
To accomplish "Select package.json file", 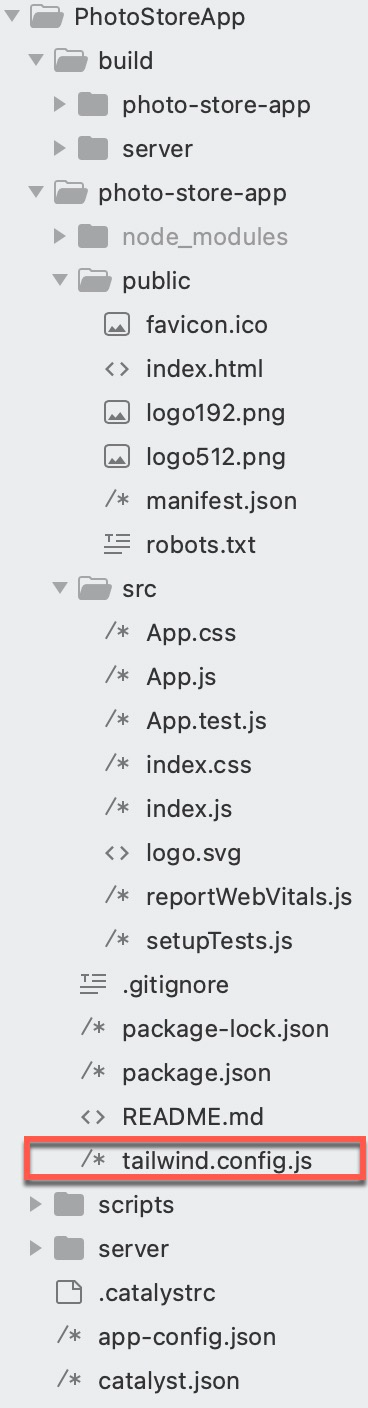I will tap(196, 1073).
